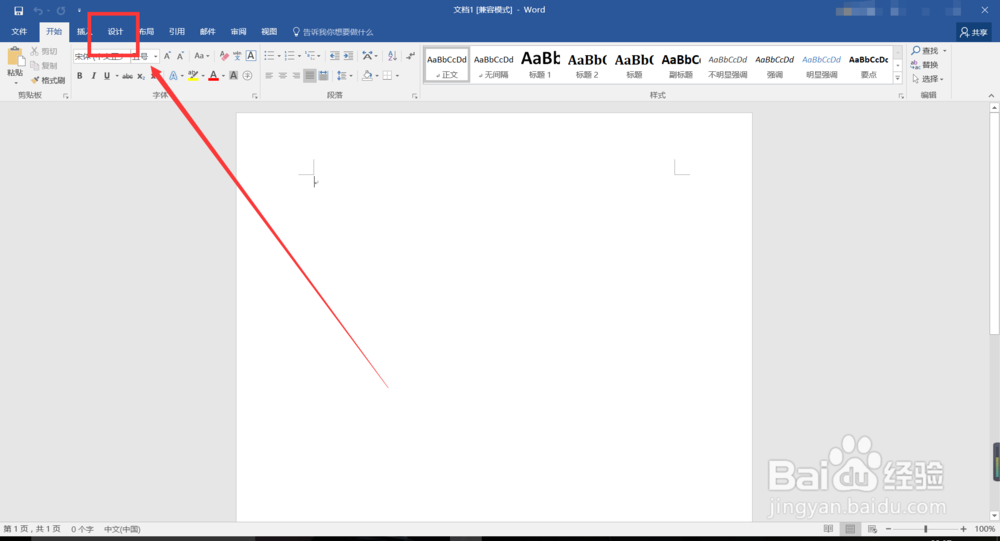Viewport: 1000px width, 541px height.
Task: Switch to the 开始 (Home) tab
Action: point(54,31)
